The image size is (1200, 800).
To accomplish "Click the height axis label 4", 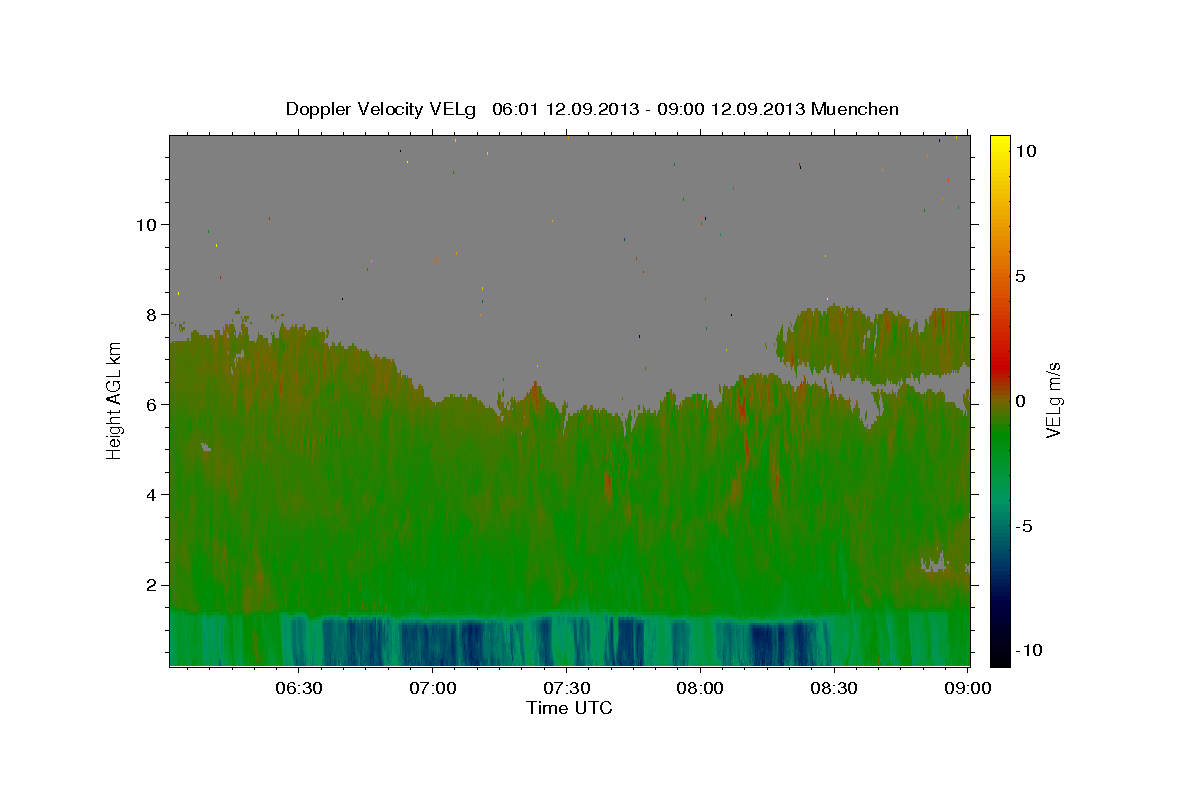I will click(x=149, y=495).
